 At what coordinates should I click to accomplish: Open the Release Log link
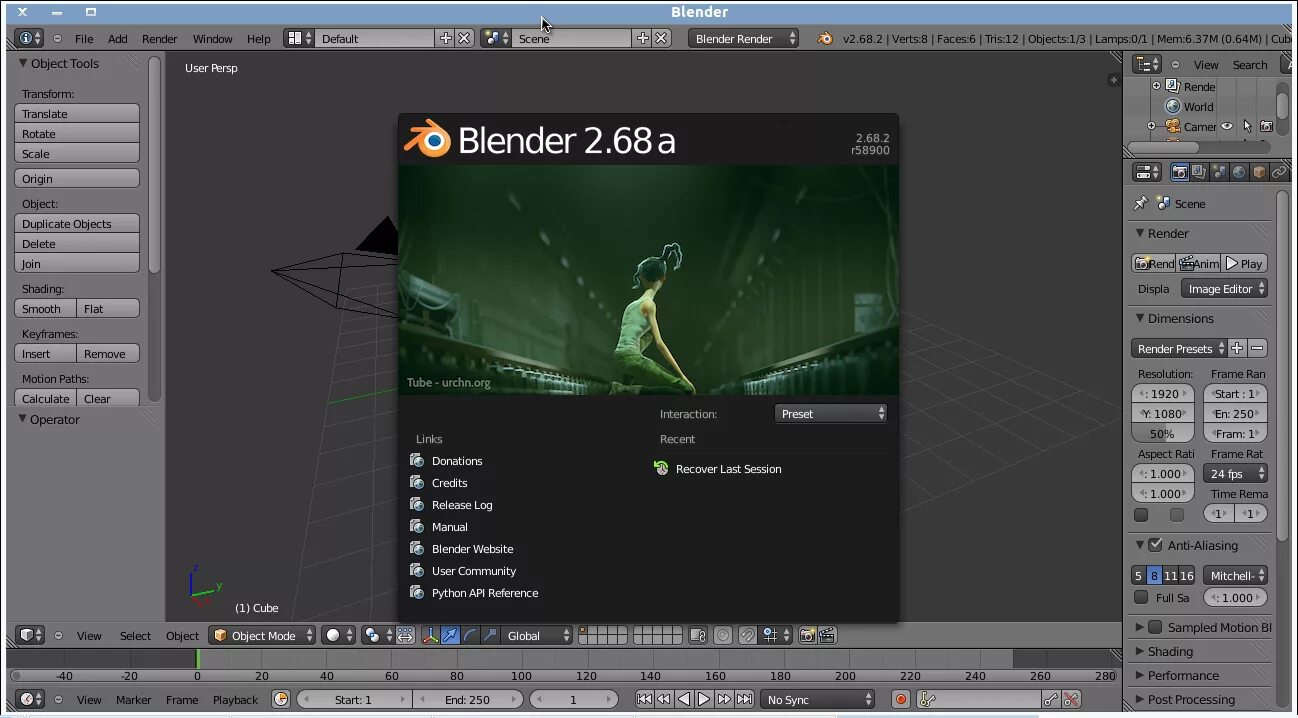(462, 505)
